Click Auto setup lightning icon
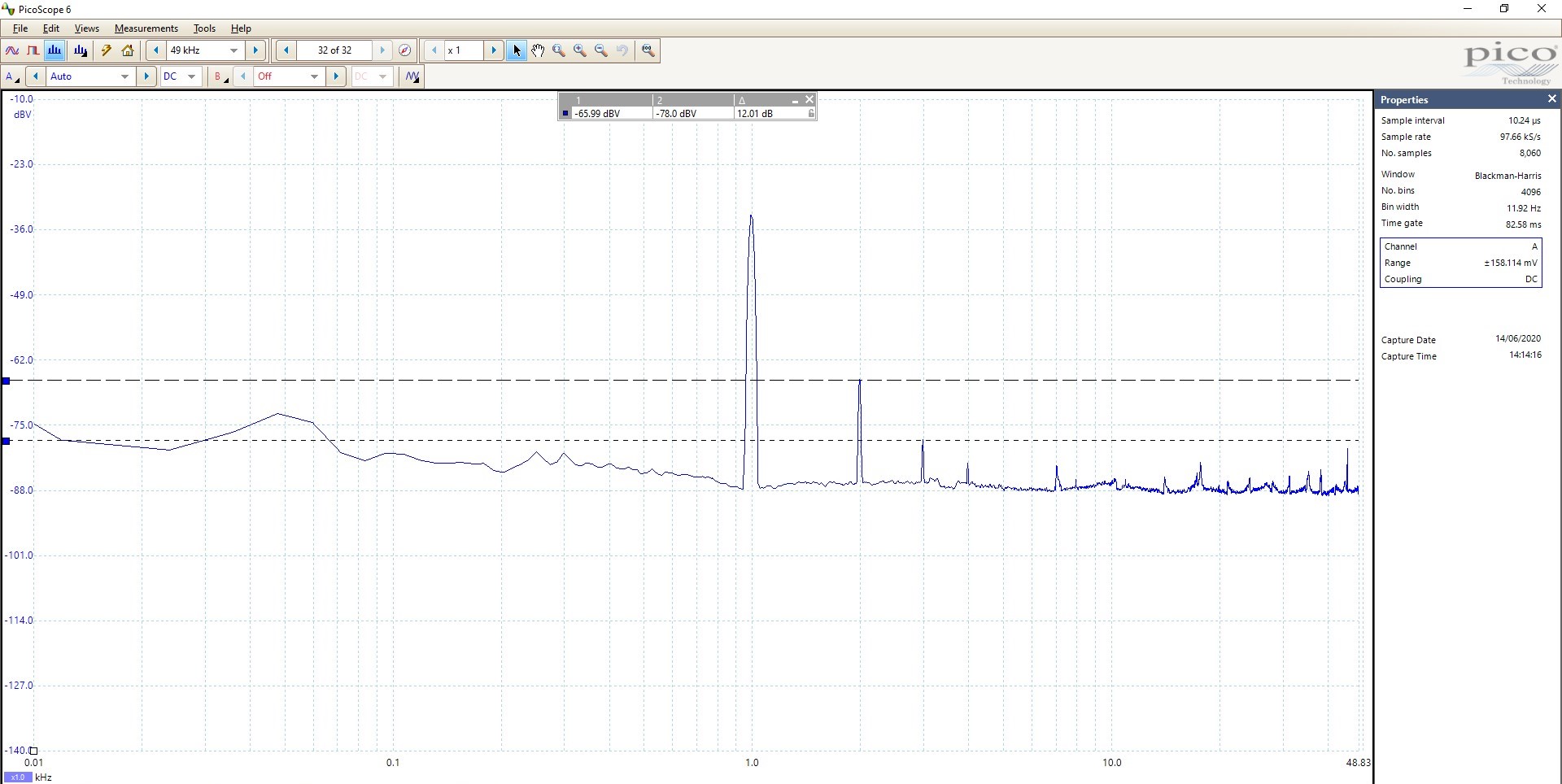The image size is (1562, 784). [107, 50]
